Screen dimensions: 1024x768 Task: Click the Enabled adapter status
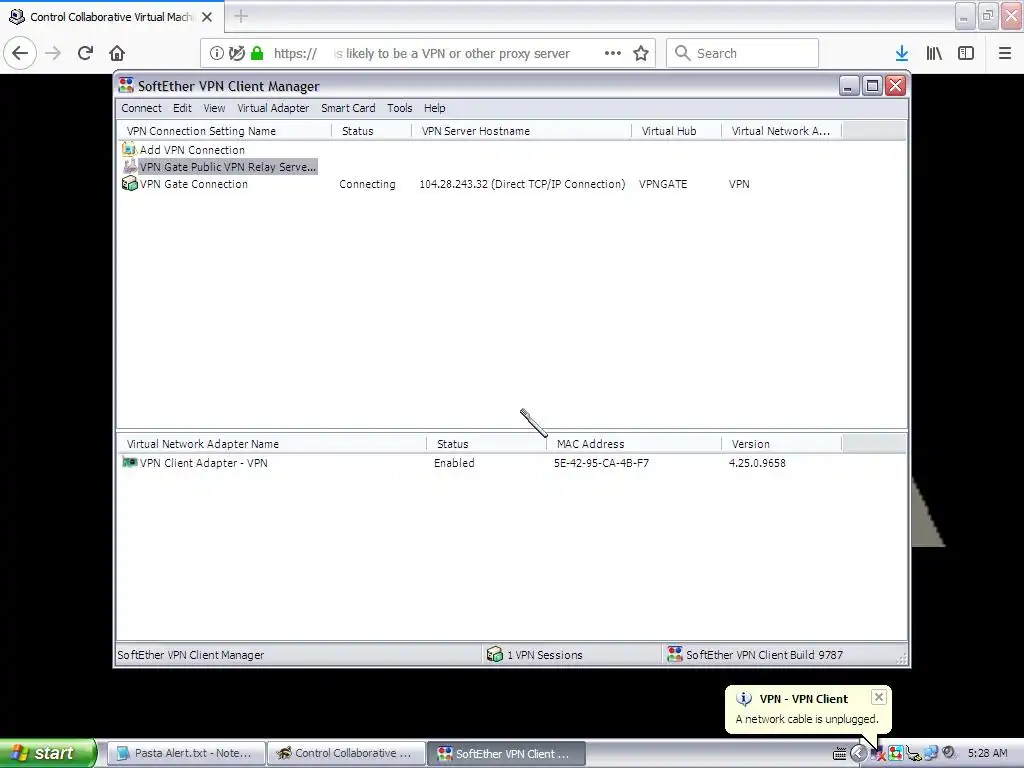(x=454, y=463)
